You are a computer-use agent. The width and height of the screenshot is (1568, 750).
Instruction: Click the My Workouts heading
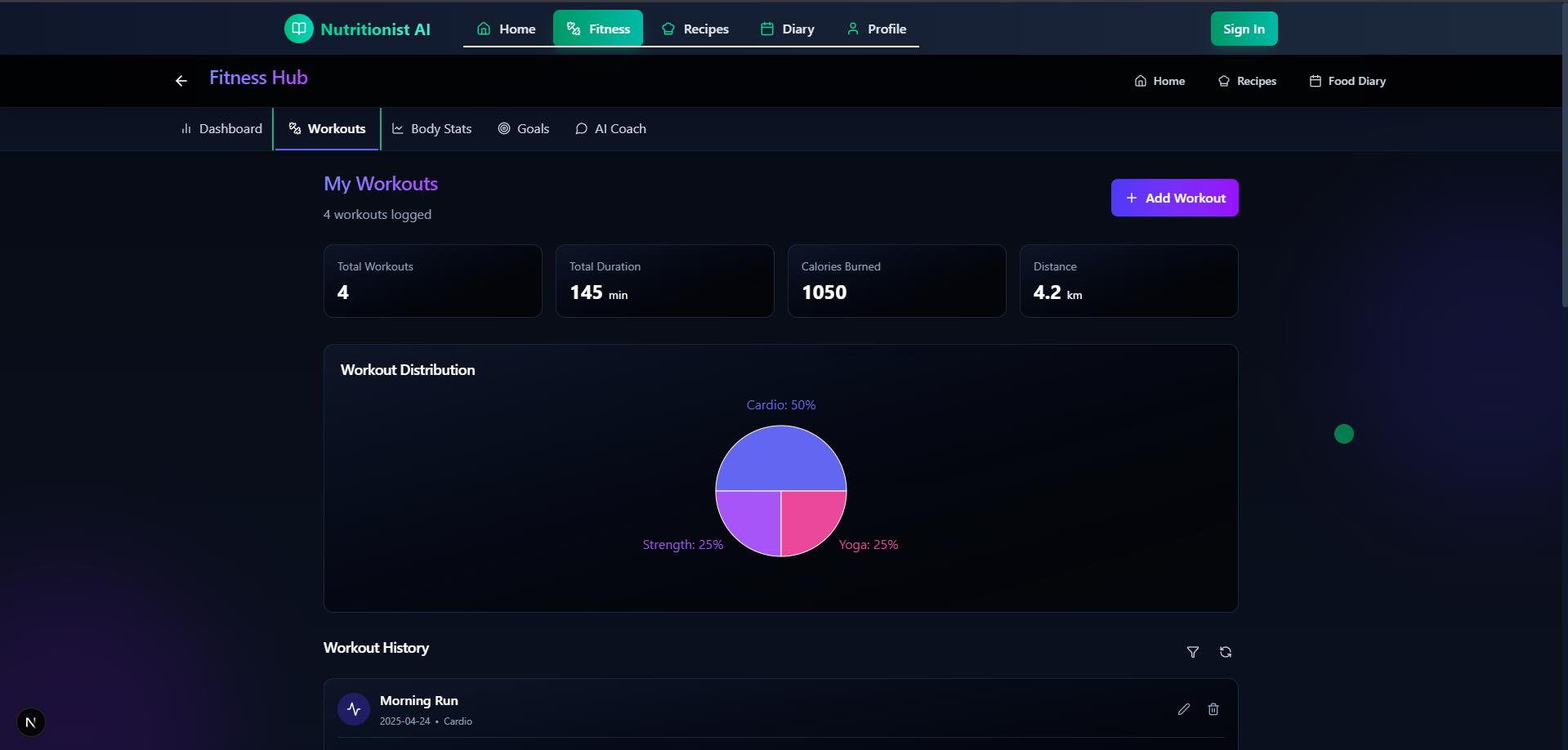coord(381,184)
